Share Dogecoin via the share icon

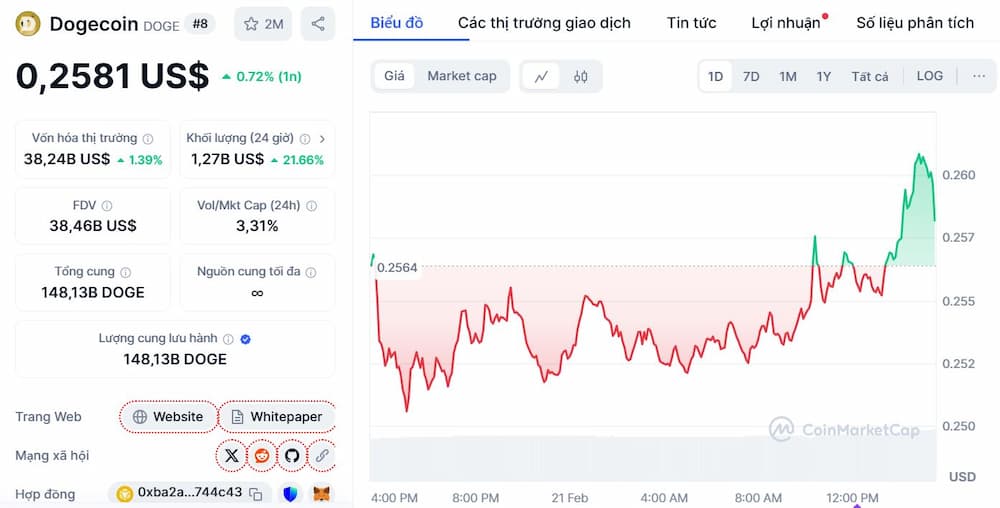point(318,23)
